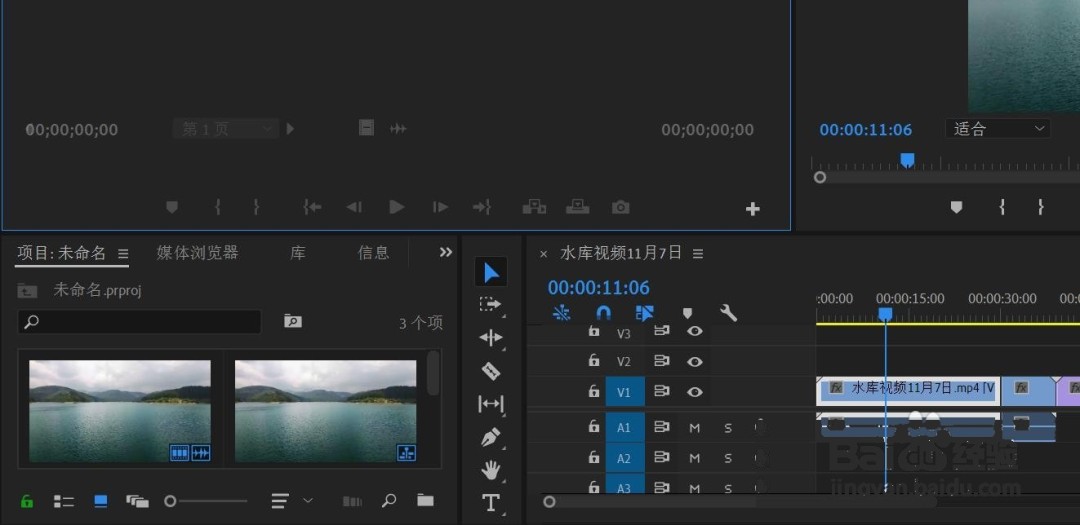Viewport: 1080px width, 525px height.
Task: Switch to the 媒体浏览器 tab
Action: tap(198, 253)
